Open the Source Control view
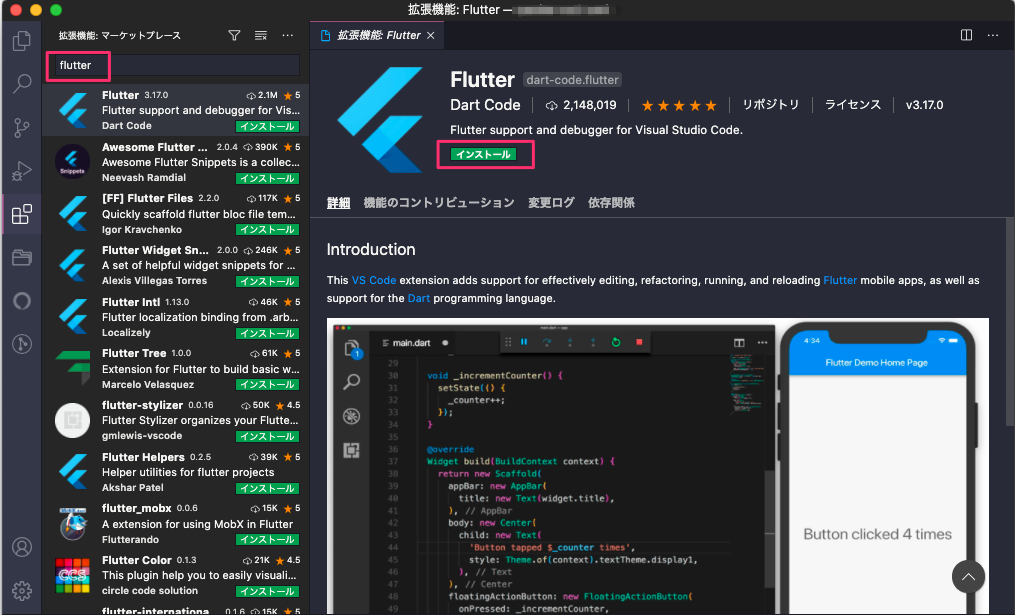Viewport: 1015px width, 615px height. pyautogui.click(x=22, y=128)
